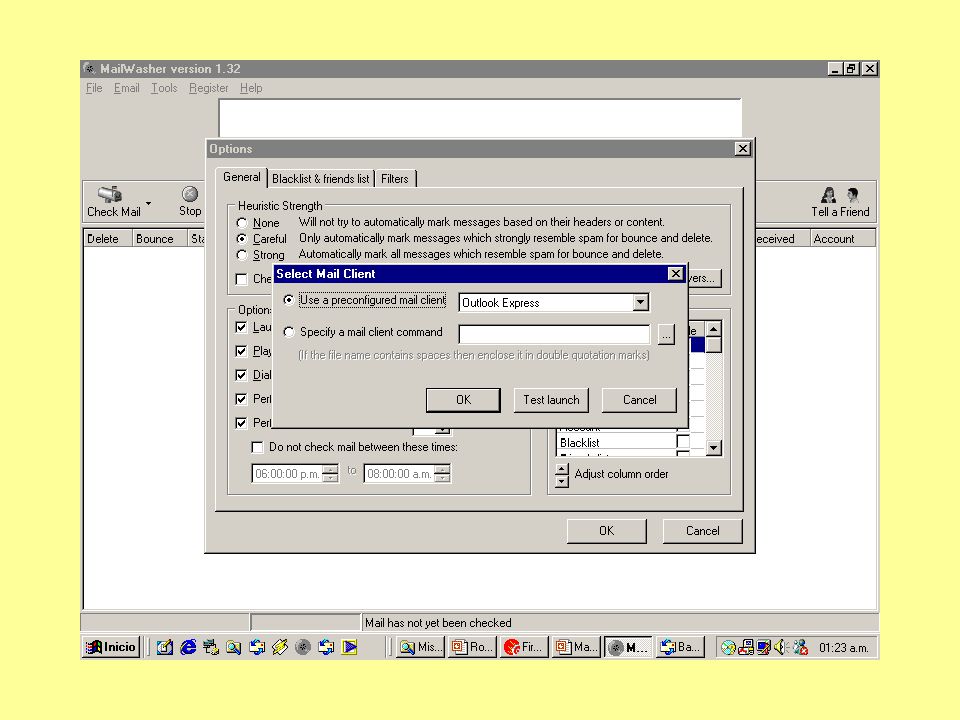960x720 pixels.
Task: Click the column list scroll-down arrow
Action: (713, 448)
